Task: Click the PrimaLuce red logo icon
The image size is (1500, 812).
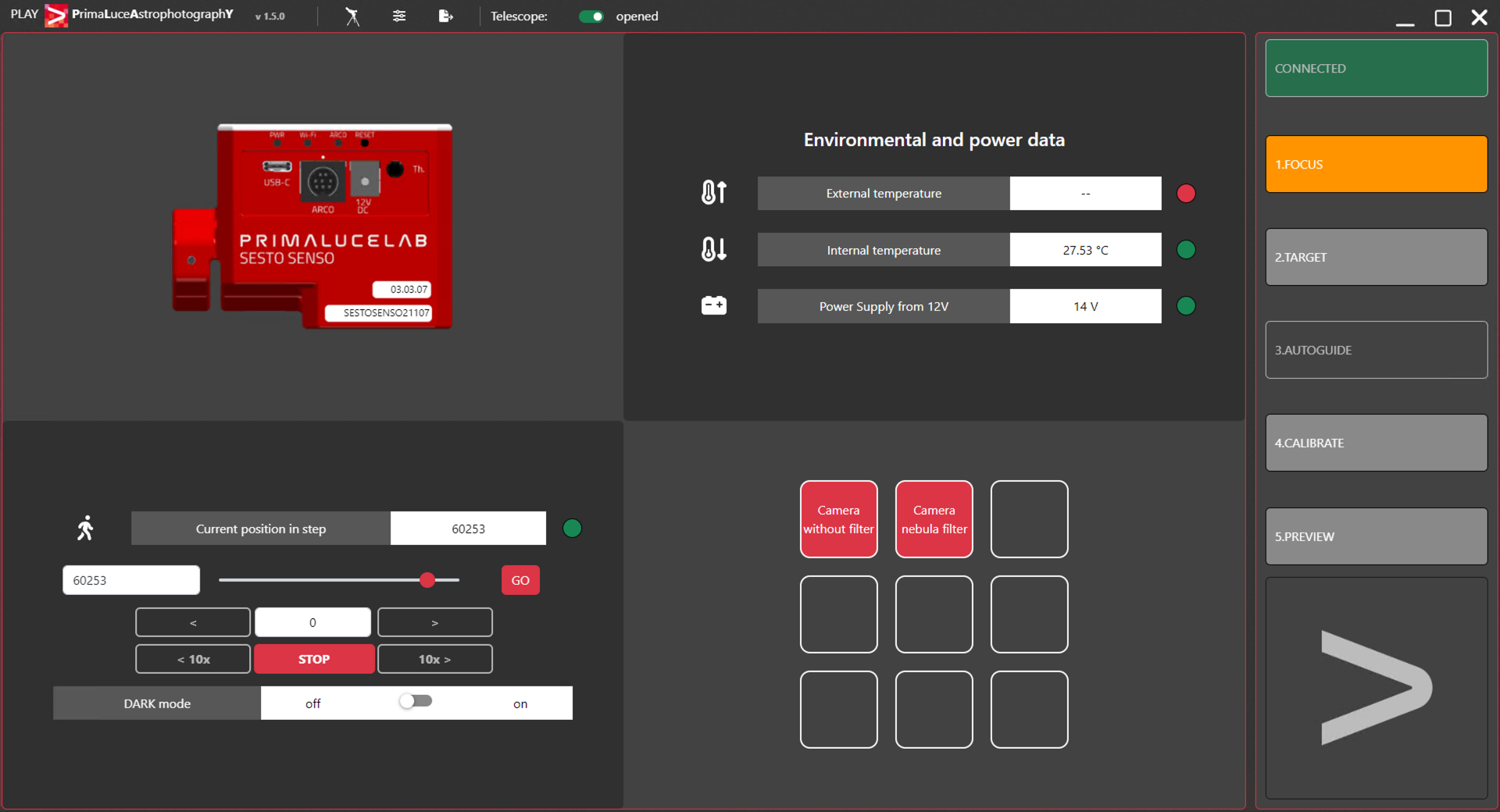Action: [56, 16]
